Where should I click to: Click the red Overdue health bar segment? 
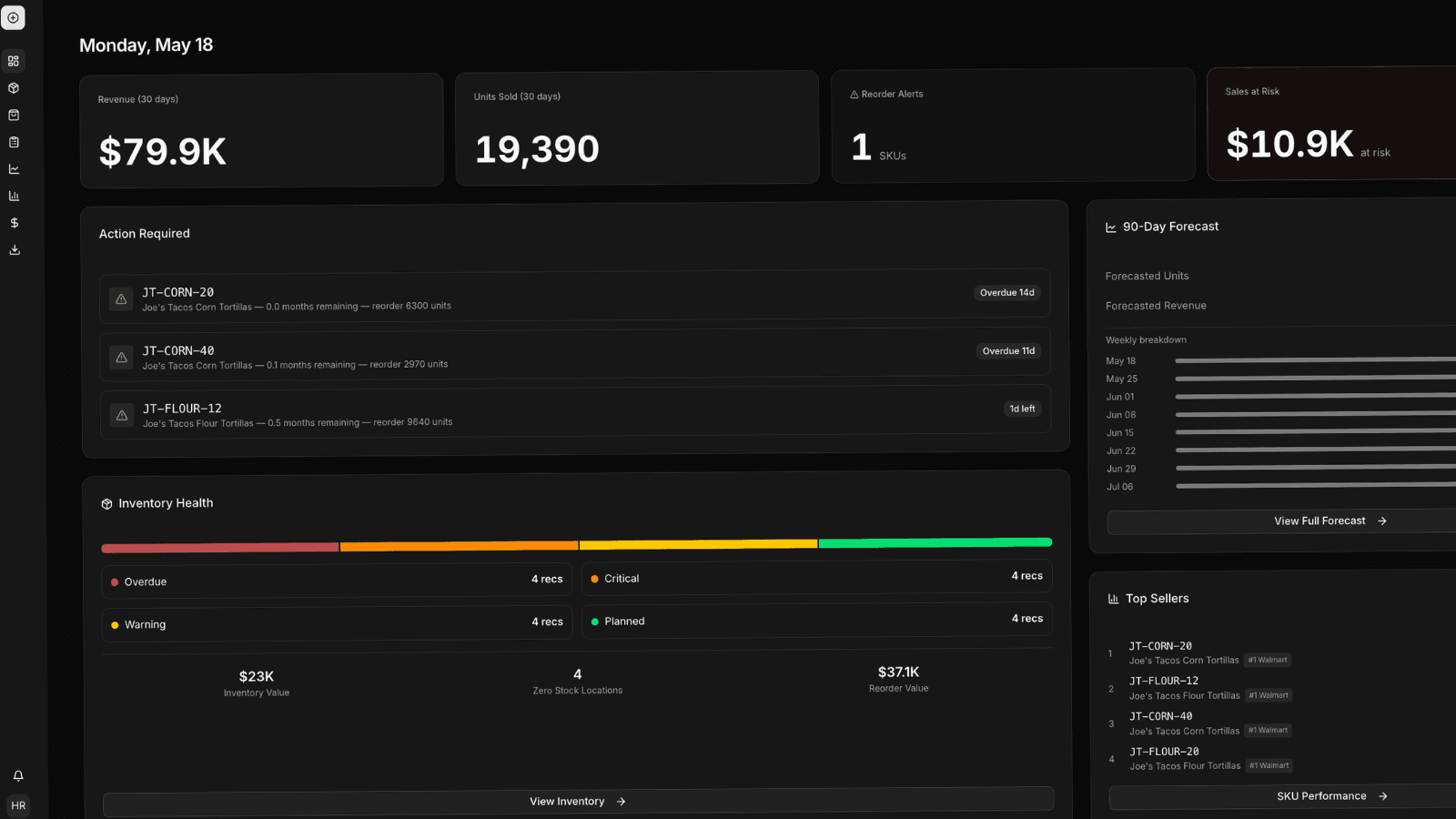(220, 548)
